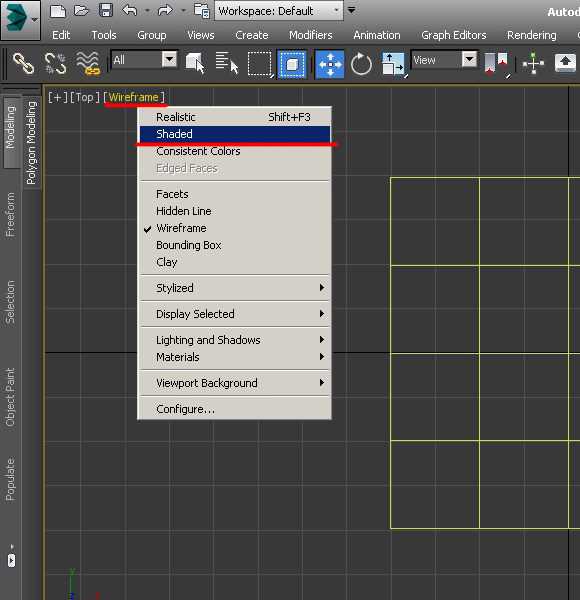The image size is (580, 600).
Task: Select Shaded from the viewport menu
Action: point(235,134)
